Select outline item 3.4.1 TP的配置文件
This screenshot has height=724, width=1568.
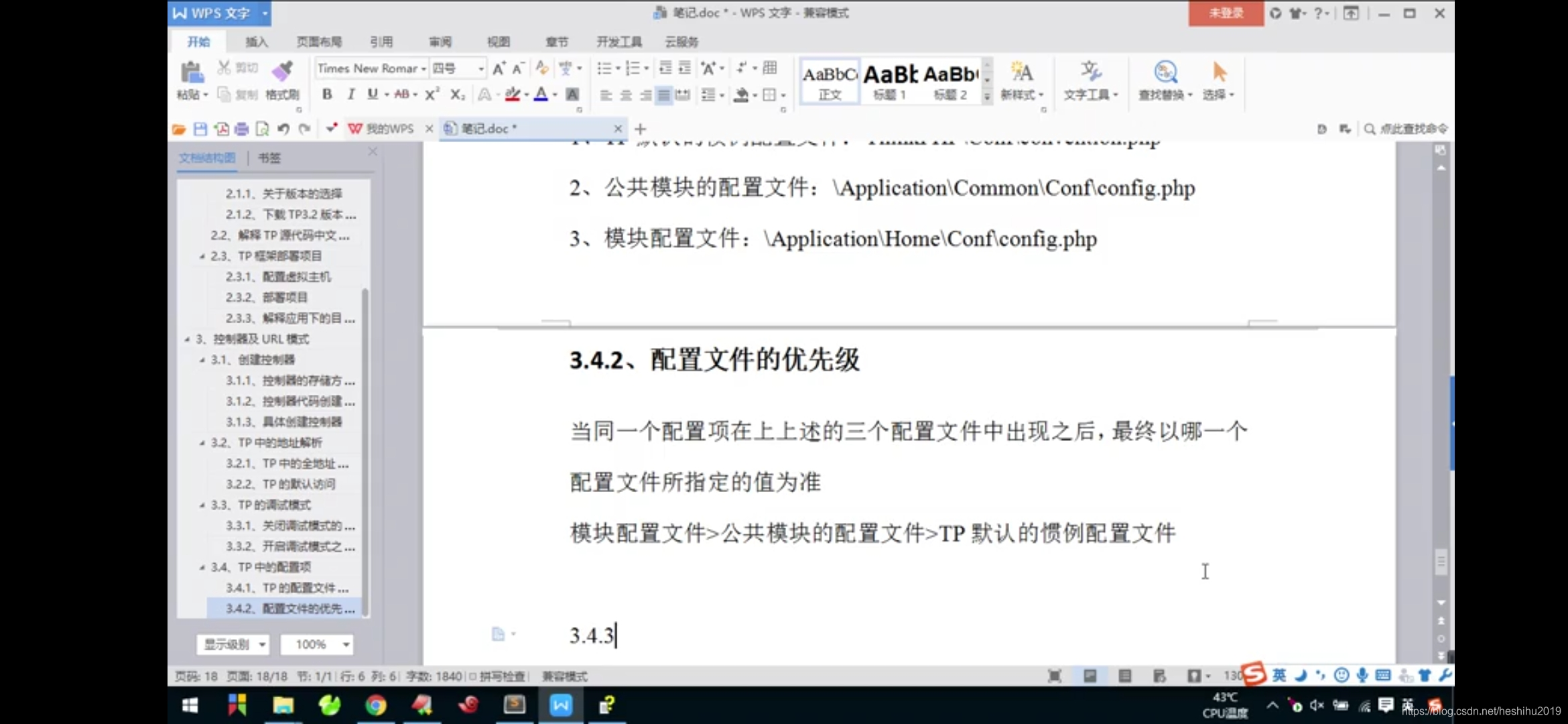(x=287, y=588)
